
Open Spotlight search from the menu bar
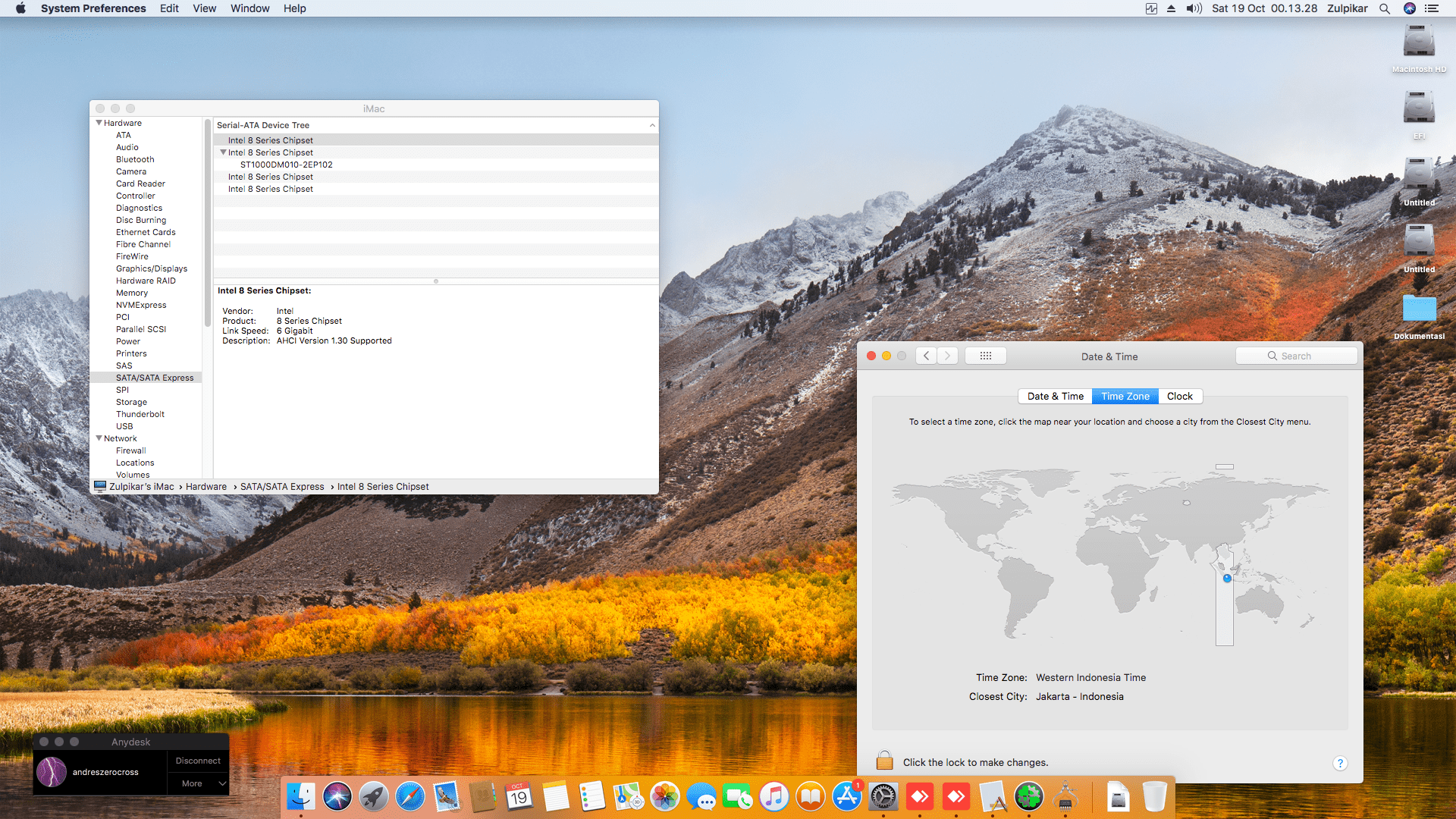click(x=1385, y=8)
